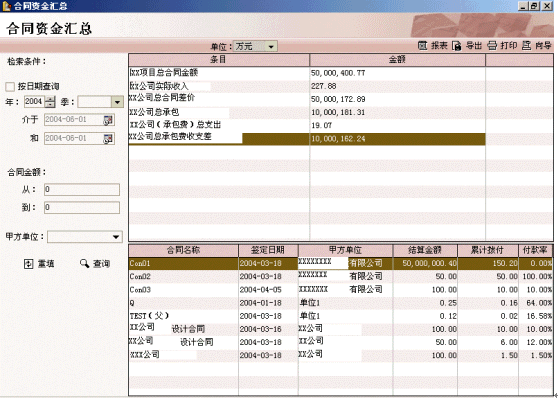Click the payment rate 1.50%
Viewport: 558px width, 398px height.
pos(541,355)
